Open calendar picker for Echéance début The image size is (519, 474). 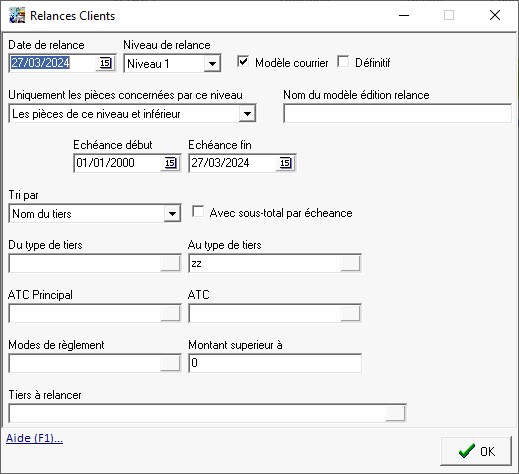point(170,163)
